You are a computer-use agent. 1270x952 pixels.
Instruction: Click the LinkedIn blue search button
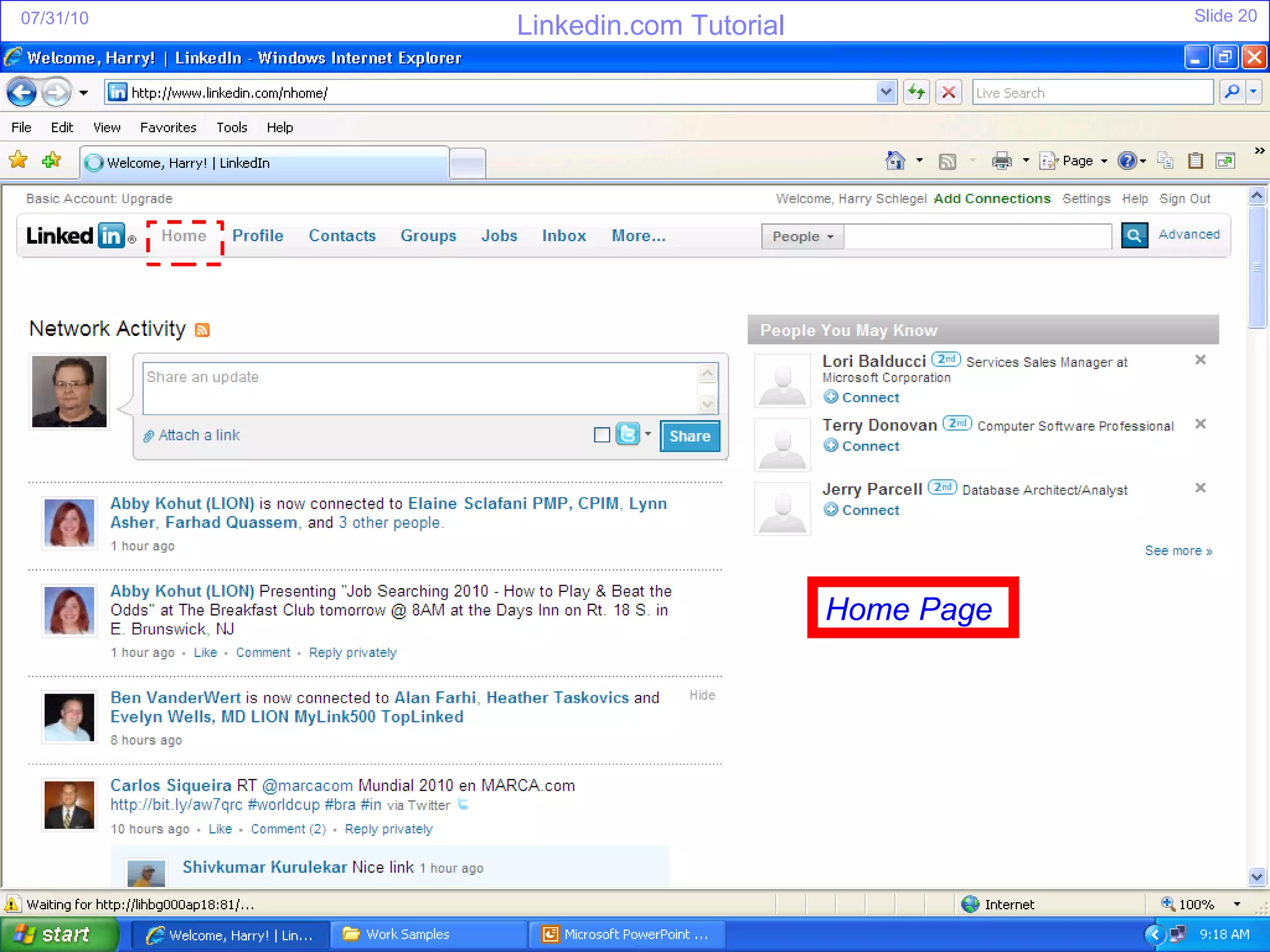click(x=1134, y=236)
